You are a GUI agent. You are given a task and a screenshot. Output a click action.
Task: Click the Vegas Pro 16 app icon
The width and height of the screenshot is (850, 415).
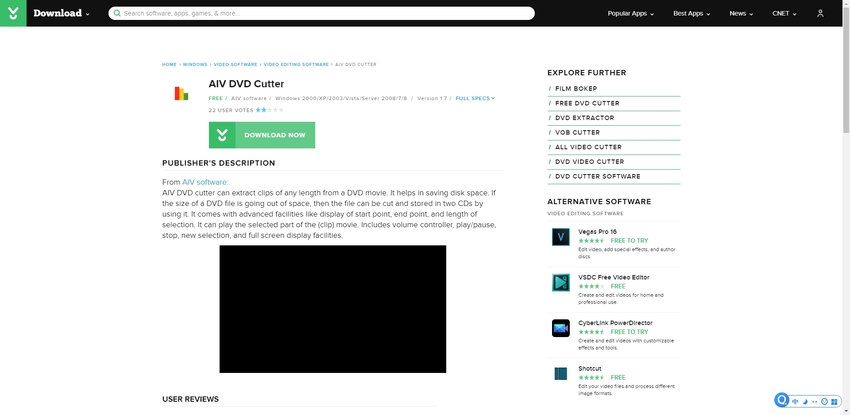point(561,237)
